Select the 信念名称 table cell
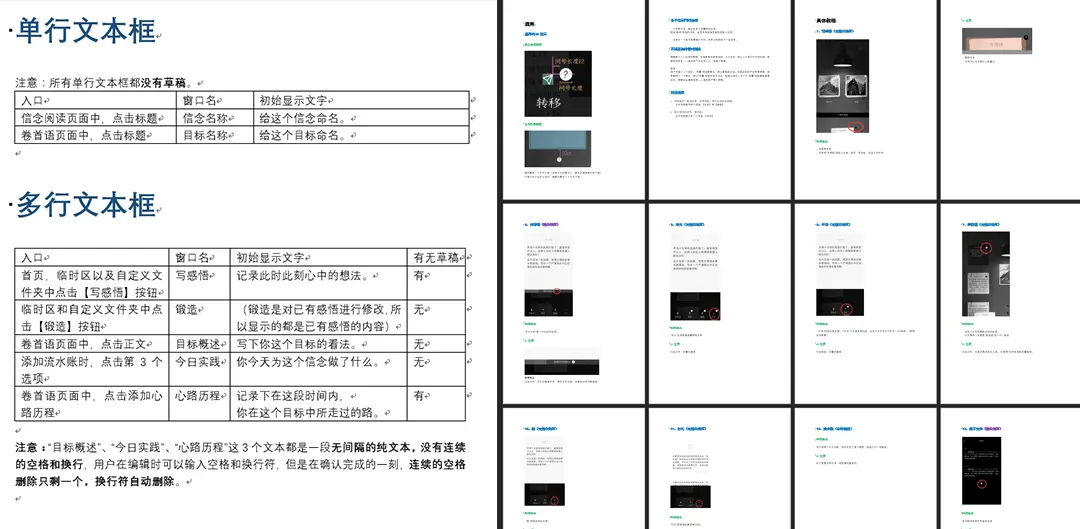Screen dimensions: 1080x529 point(206,118)
